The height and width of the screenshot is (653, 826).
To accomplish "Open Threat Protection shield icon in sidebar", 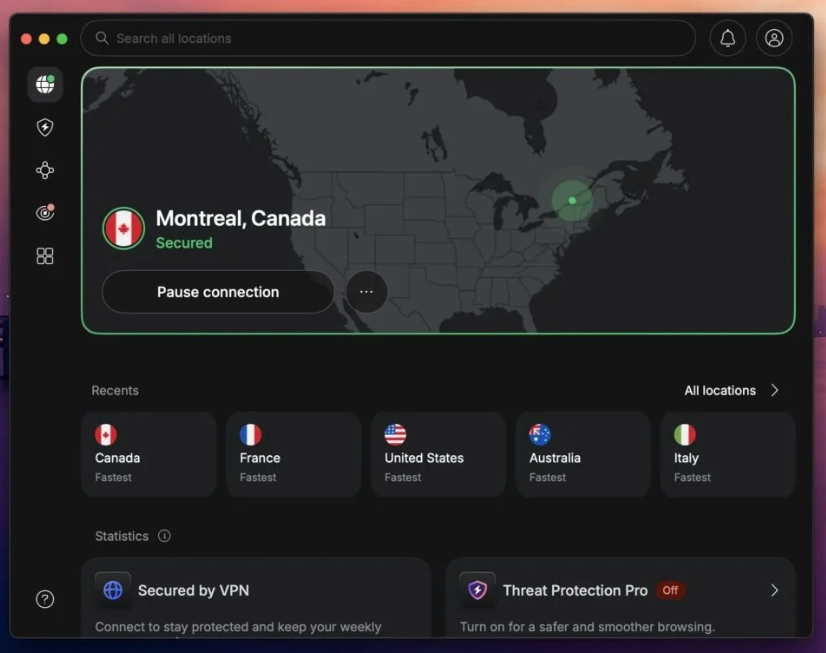I will pyautogui.click(x=45, y=127).
